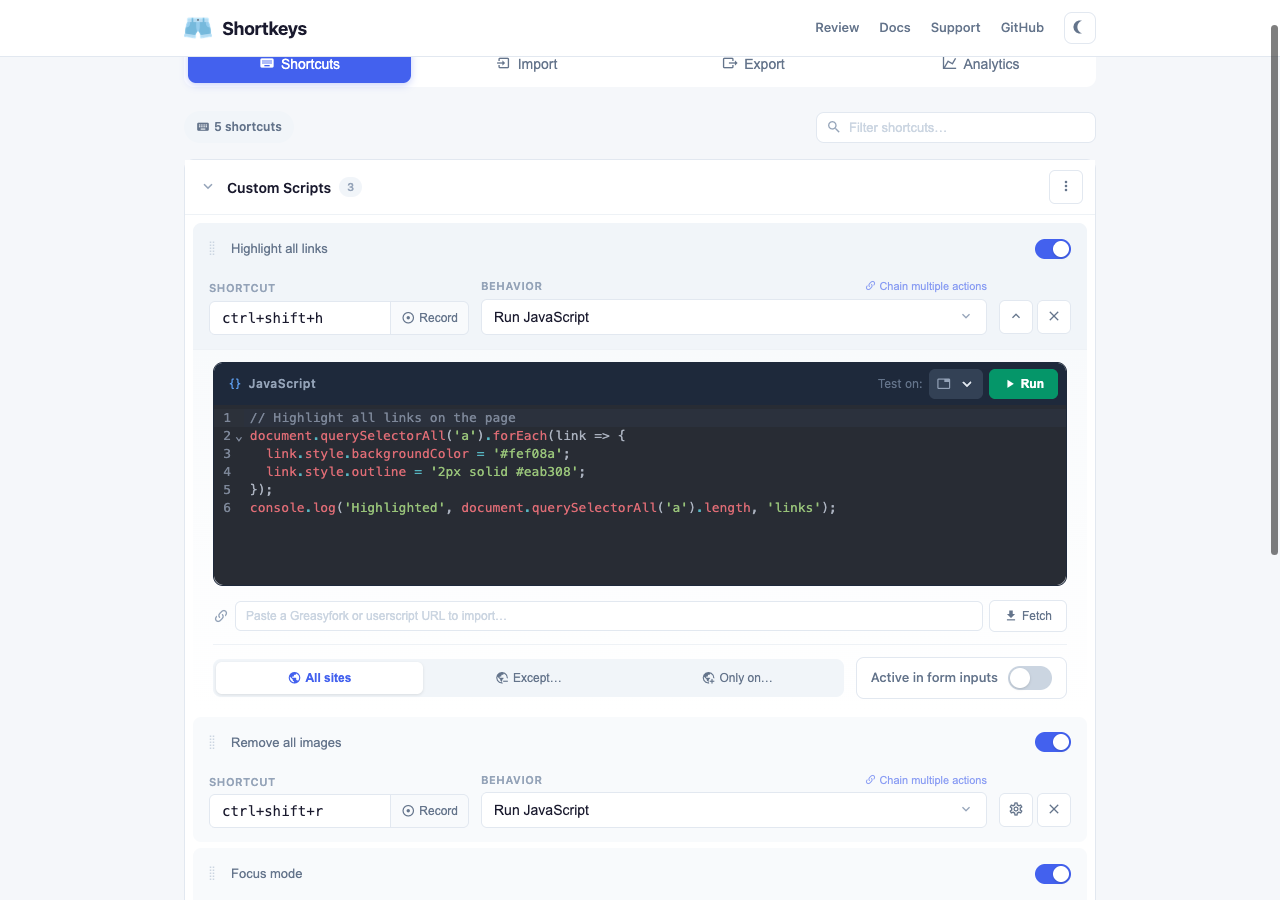Move Highlight all links up with arrow icon
The height and width of the screenshot is (900, 1280).
click(1015, 317)
